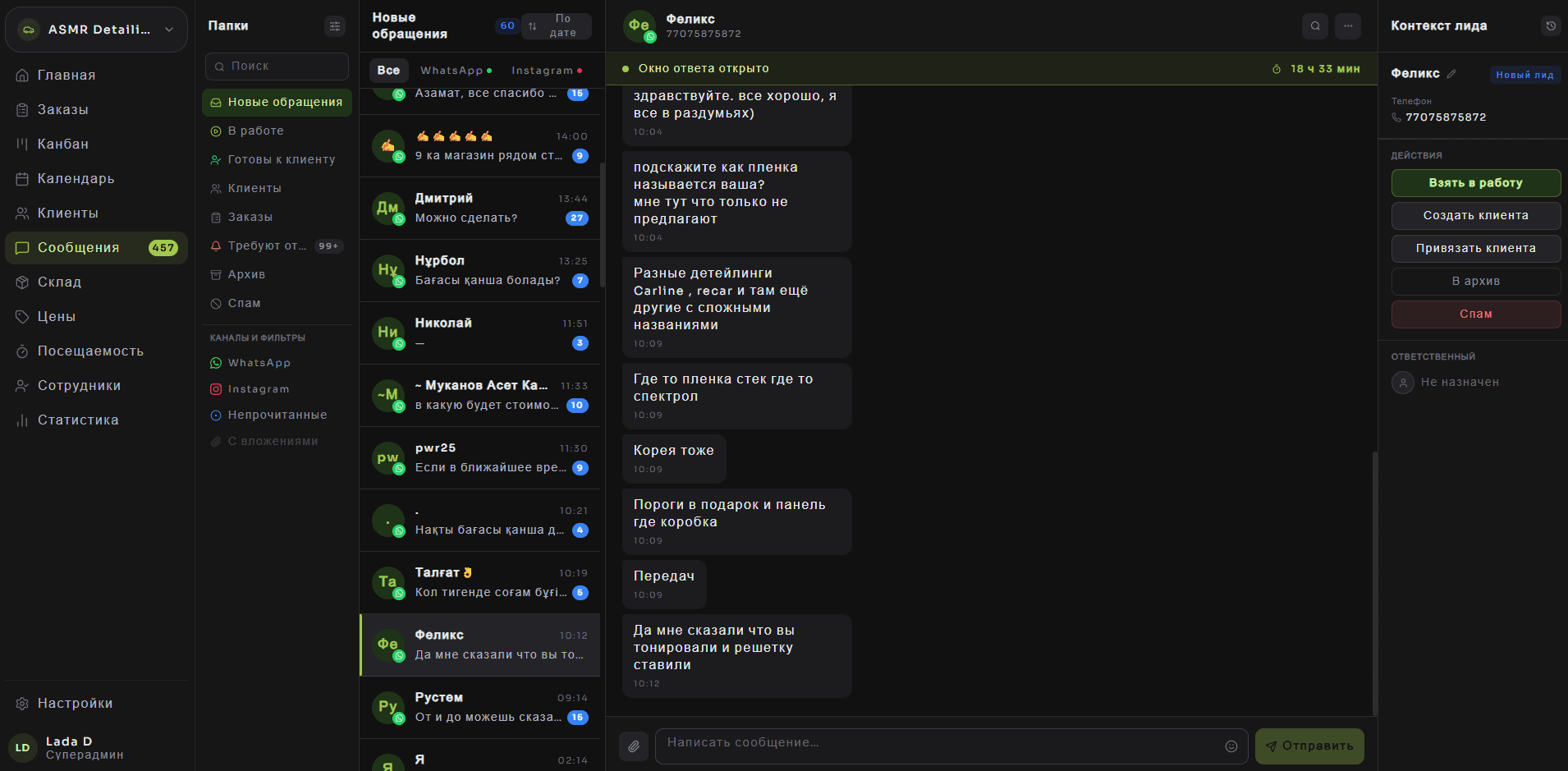Click Взять в работу button
This screenshot has width=1568, height=771.
[1476, 183]
